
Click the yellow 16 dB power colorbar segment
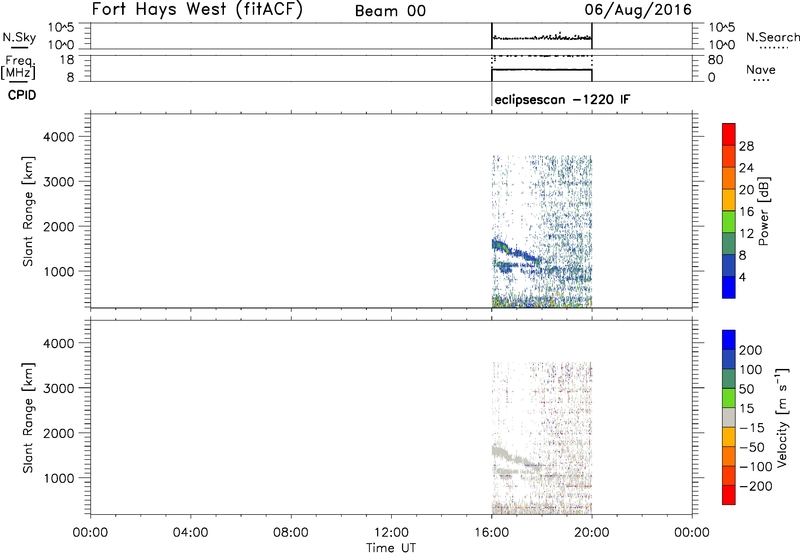(729, 199)
